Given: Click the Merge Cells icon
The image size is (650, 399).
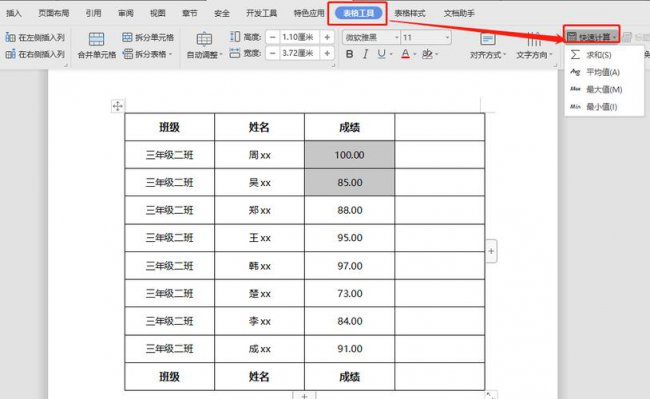Looking at the screenshot, I should point(97,39).
